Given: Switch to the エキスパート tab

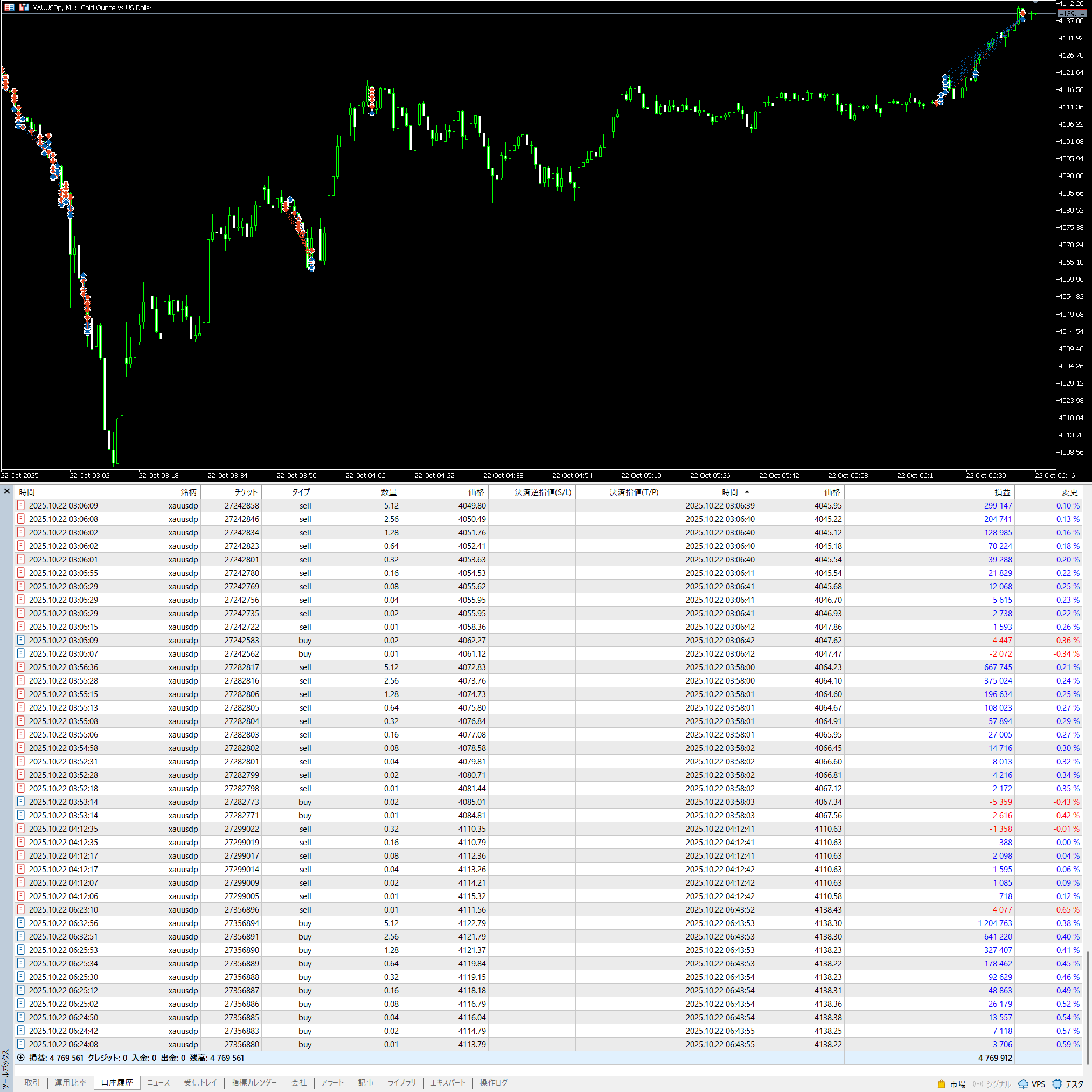Looking at the screenshot, I should [448, 1082].
